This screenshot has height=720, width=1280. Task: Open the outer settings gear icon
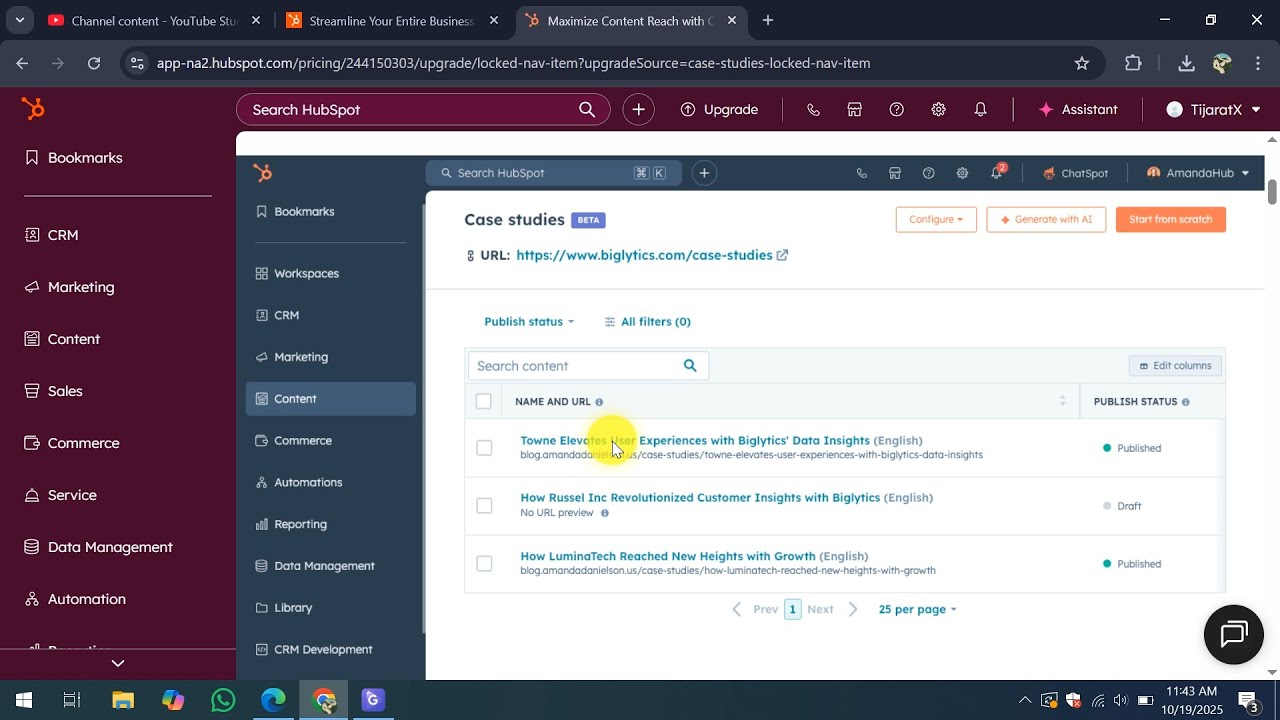(x=939, y=110)
